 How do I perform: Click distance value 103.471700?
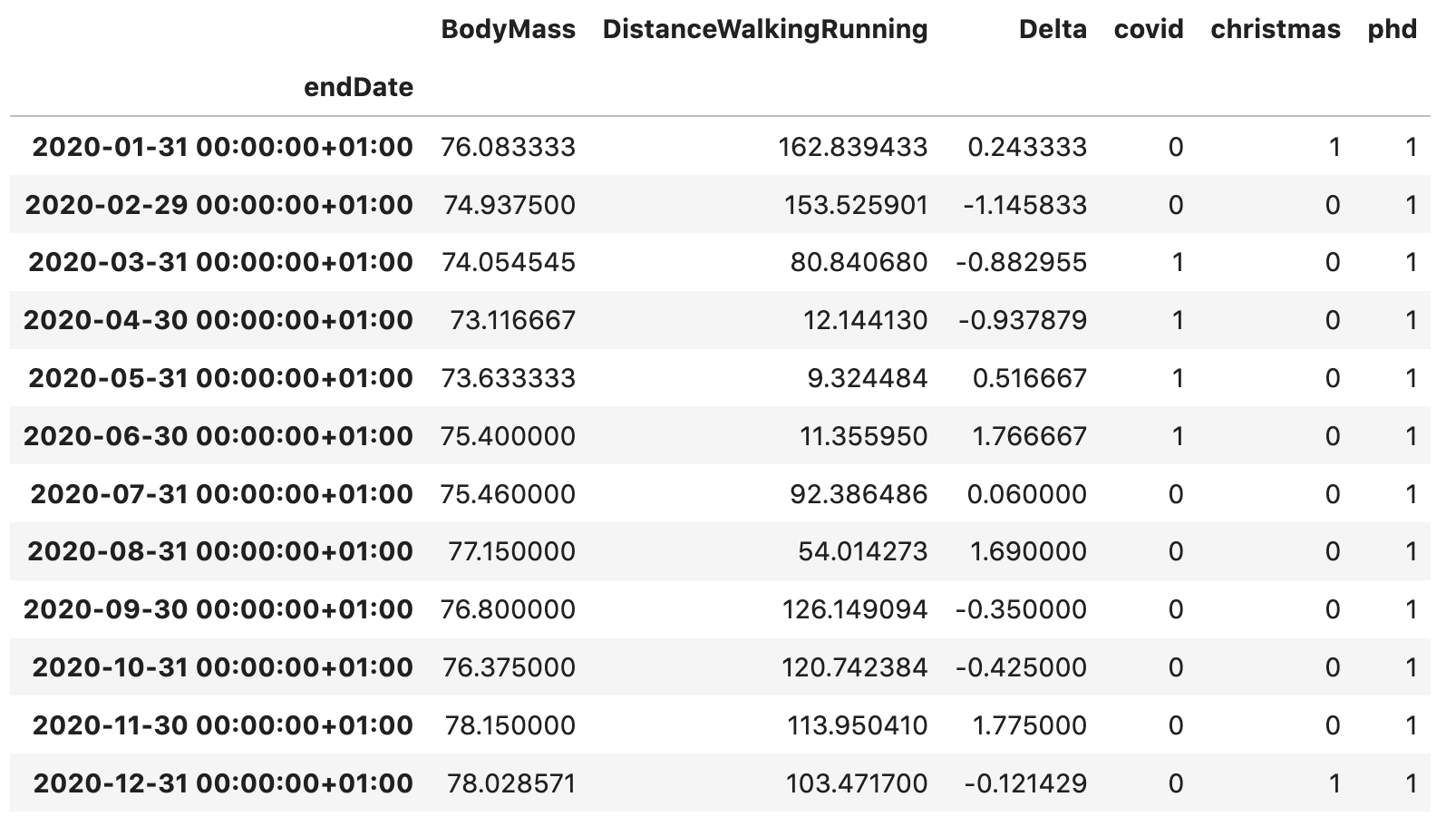point(856,784)
